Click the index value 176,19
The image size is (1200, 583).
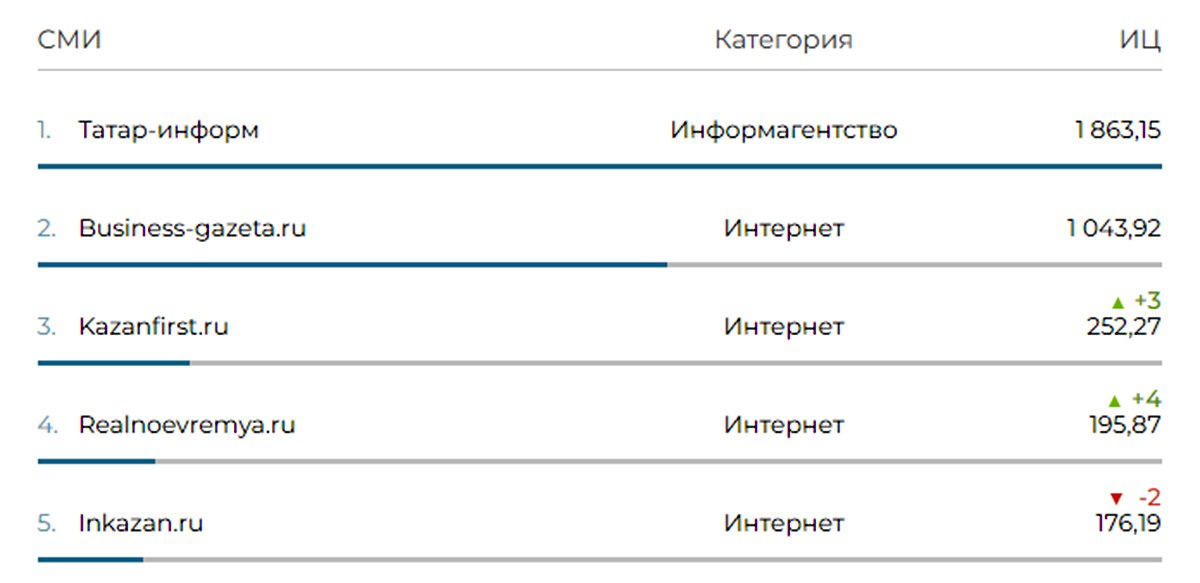pos(1127,523)
